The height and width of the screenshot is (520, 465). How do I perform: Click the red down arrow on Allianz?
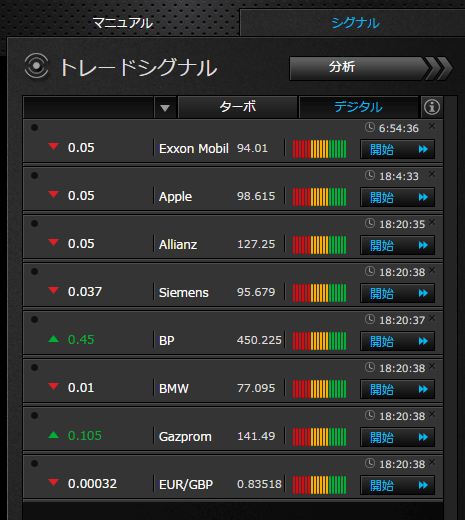click(x=53, y=242)
